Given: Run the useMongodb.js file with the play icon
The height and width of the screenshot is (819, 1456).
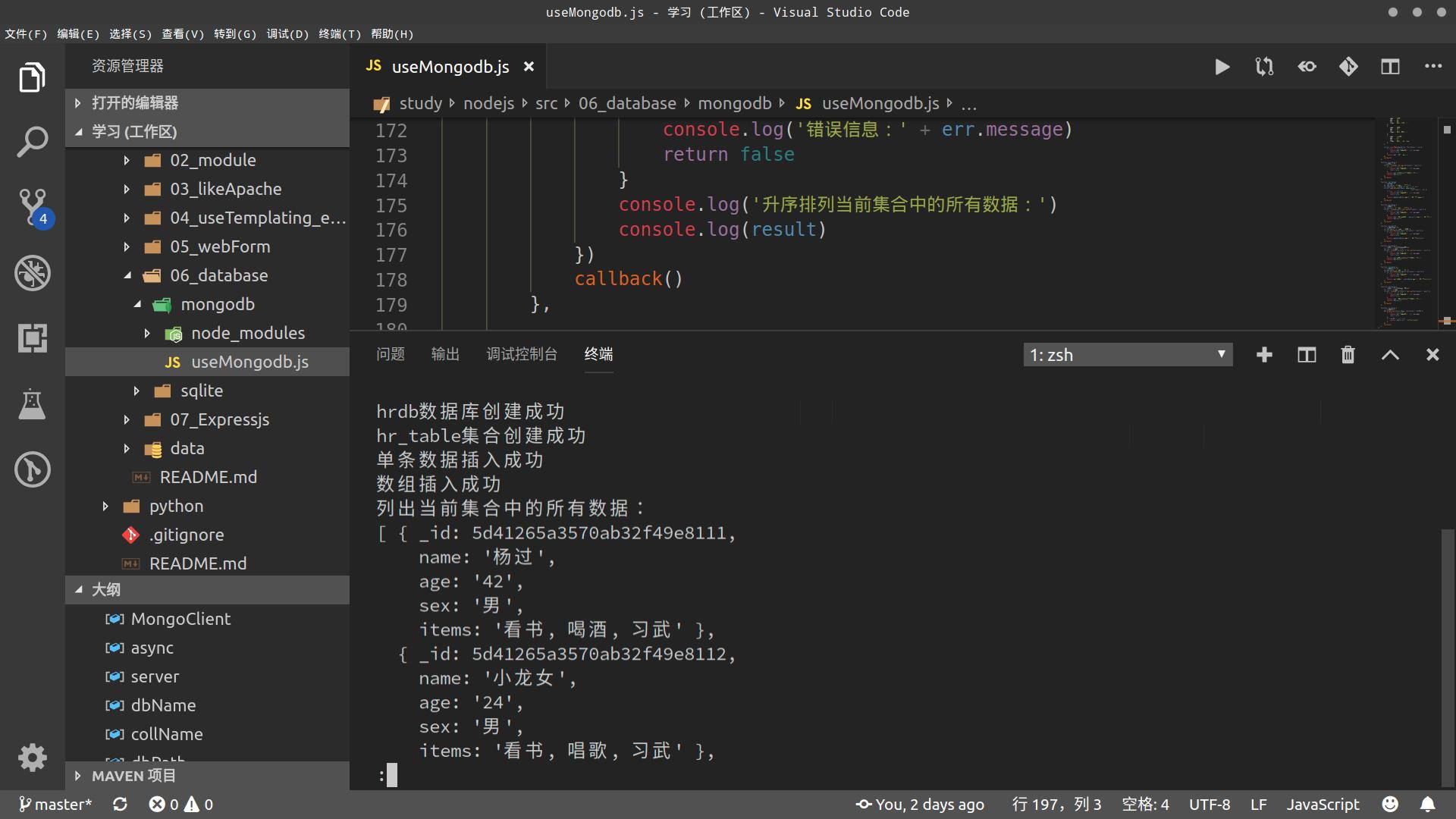Looking at the screenshot, I should pyautogui.click(x=1222, y=67).
